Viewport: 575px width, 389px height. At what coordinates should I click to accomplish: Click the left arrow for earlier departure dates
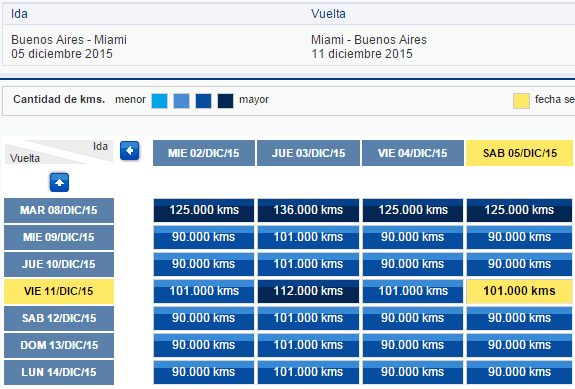(129, 151)
